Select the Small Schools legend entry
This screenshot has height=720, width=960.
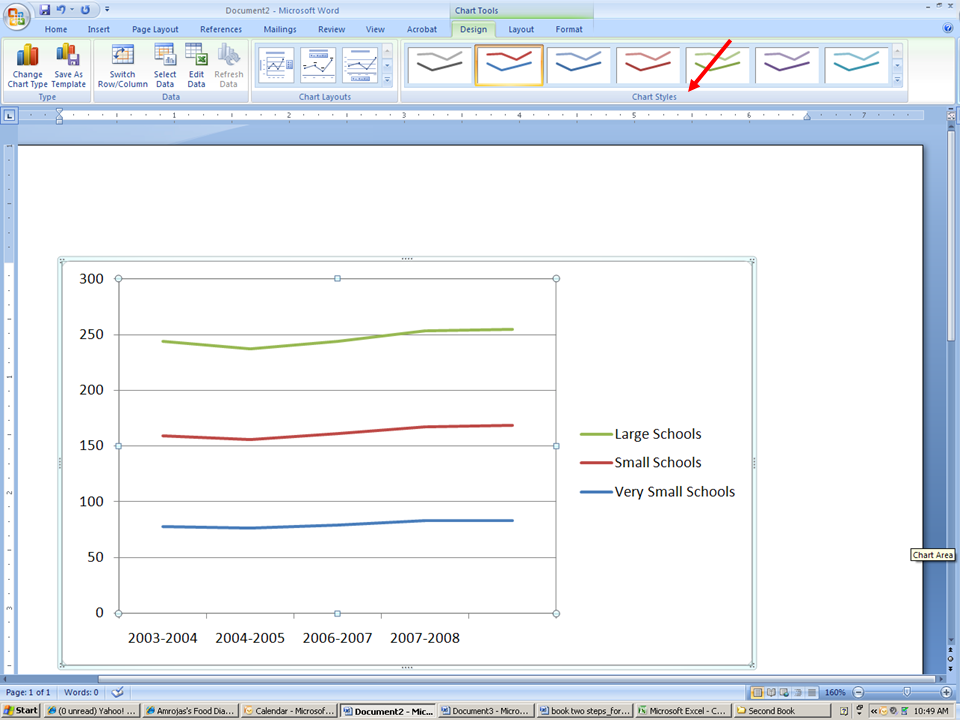tap(640, 462)
